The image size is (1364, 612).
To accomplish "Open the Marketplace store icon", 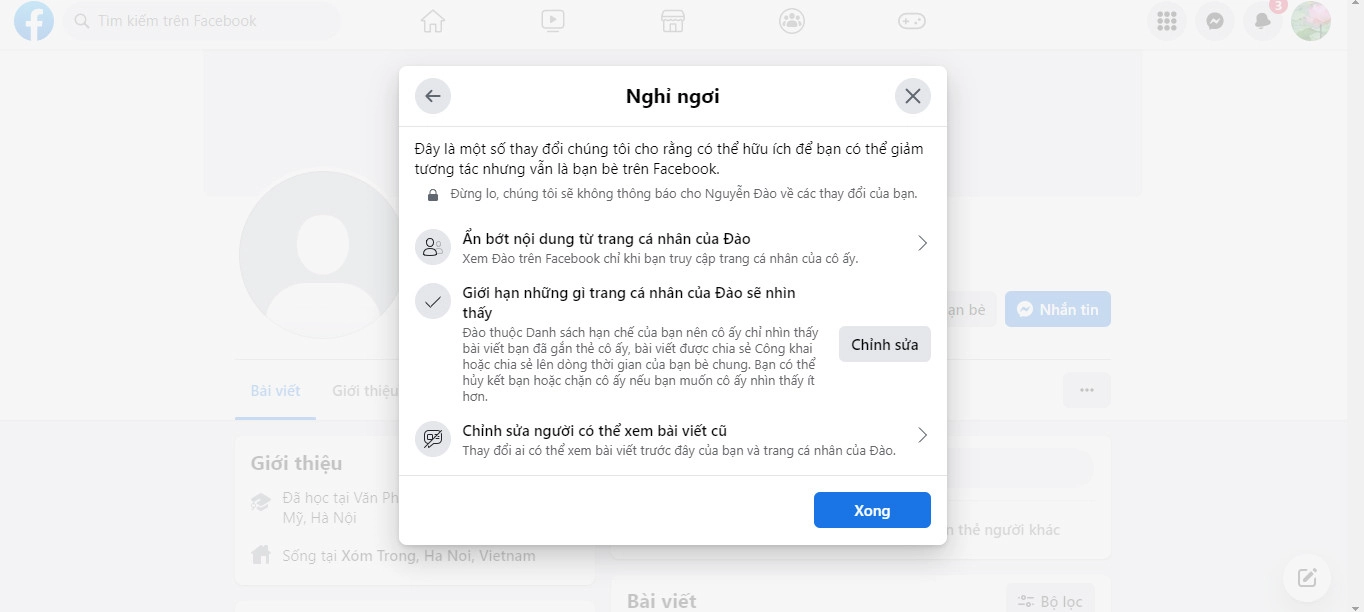I will (x=672, y=21).
